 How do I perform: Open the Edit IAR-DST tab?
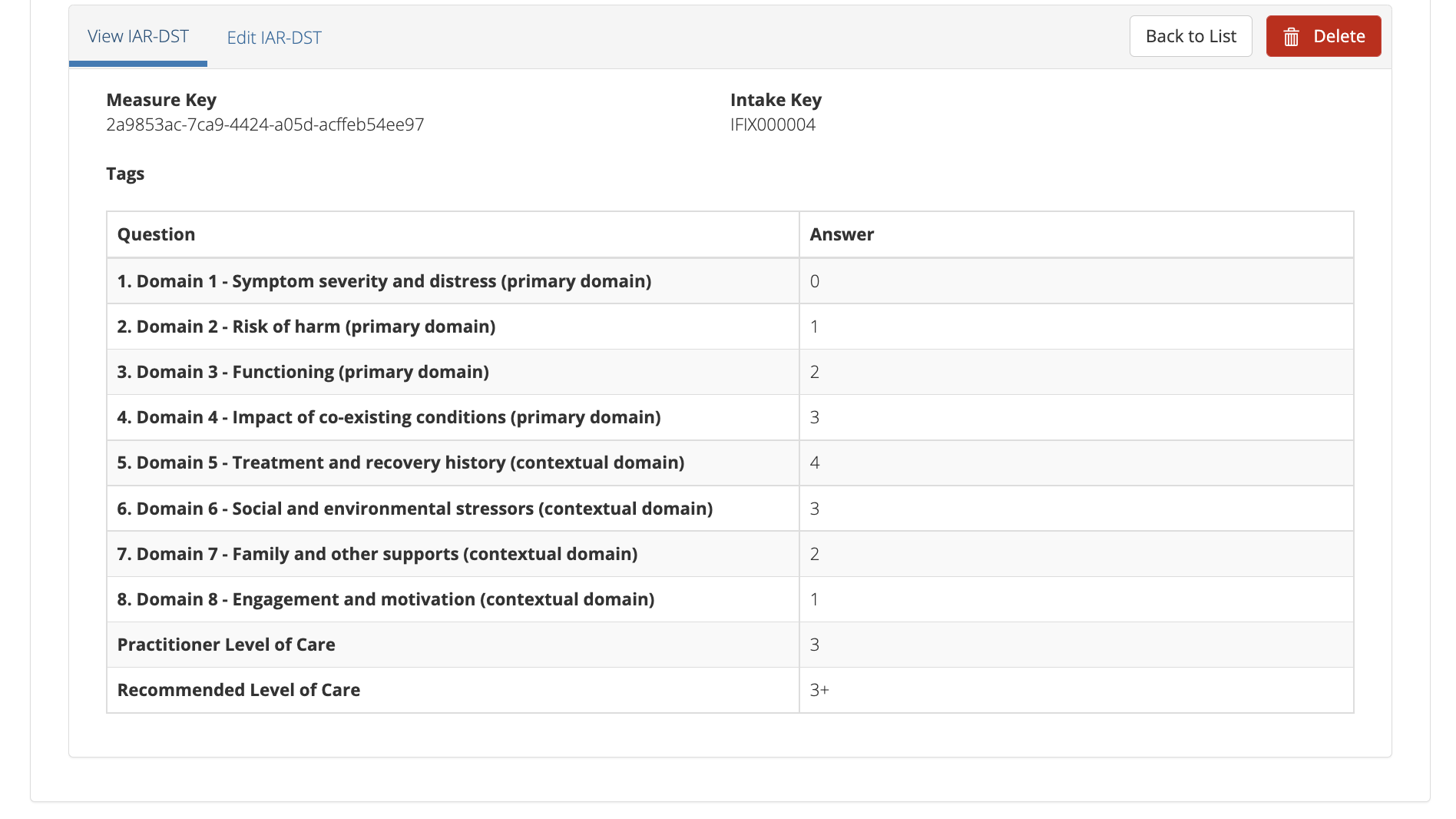coord(274,38)
